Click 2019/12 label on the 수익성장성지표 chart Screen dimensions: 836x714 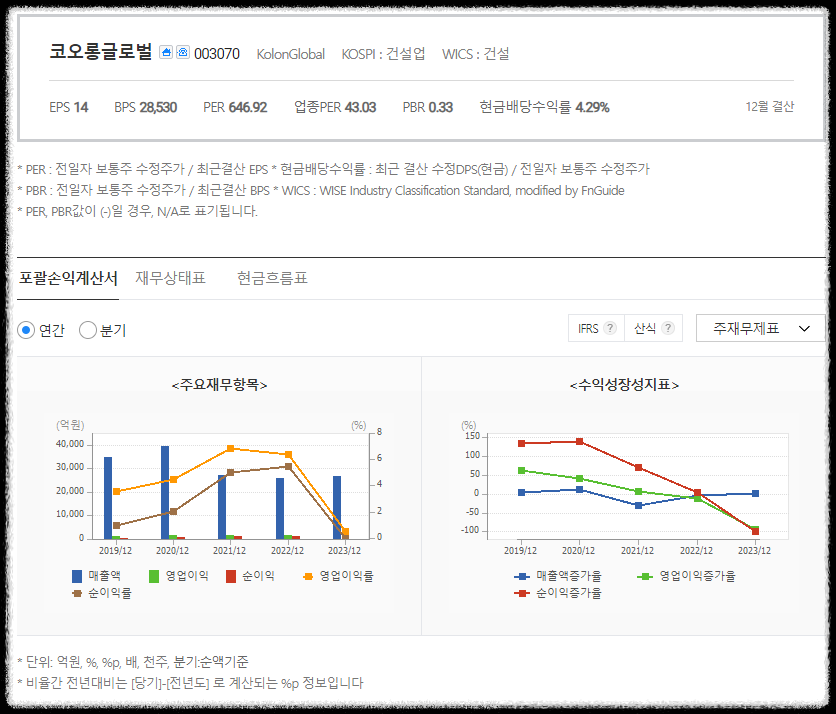pyautogui.click(x=520, y=550)
